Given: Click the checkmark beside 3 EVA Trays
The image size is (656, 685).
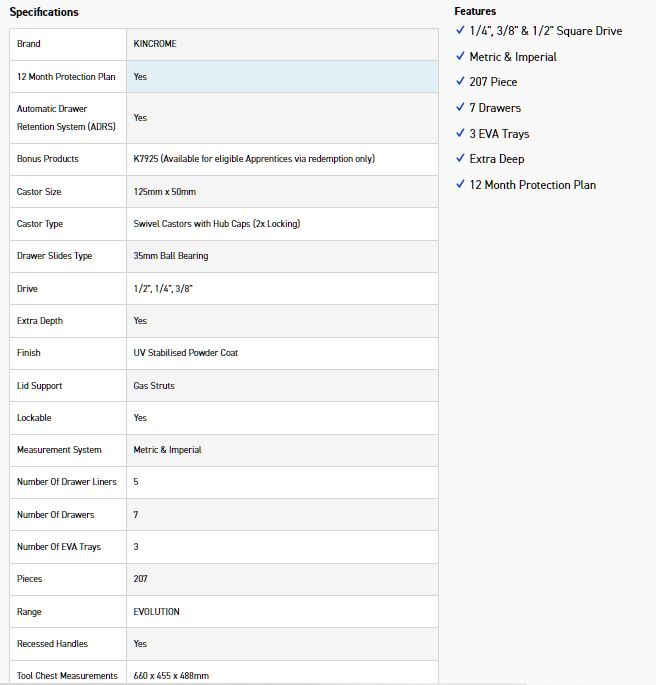Looking at the screenshot, I should point(460,133).
